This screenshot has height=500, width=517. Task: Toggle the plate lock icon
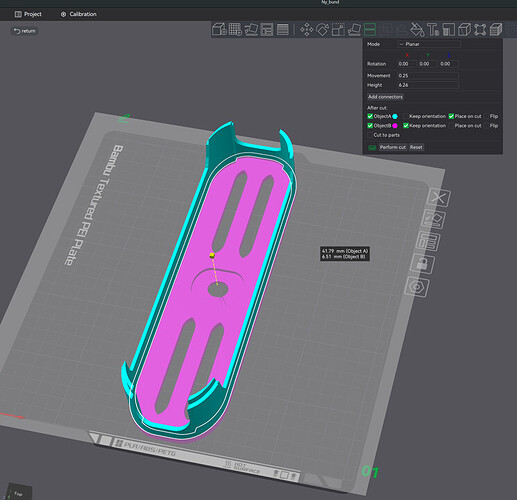pos(422,264)
